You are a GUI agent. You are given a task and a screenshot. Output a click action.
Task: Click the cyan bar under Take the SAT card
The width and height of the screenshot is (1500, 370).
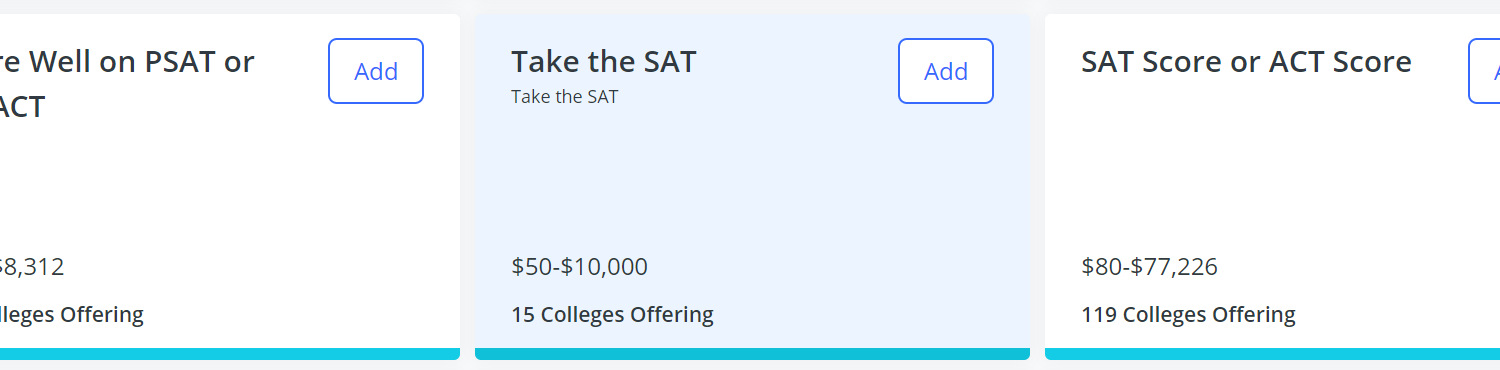coord(752,354)
